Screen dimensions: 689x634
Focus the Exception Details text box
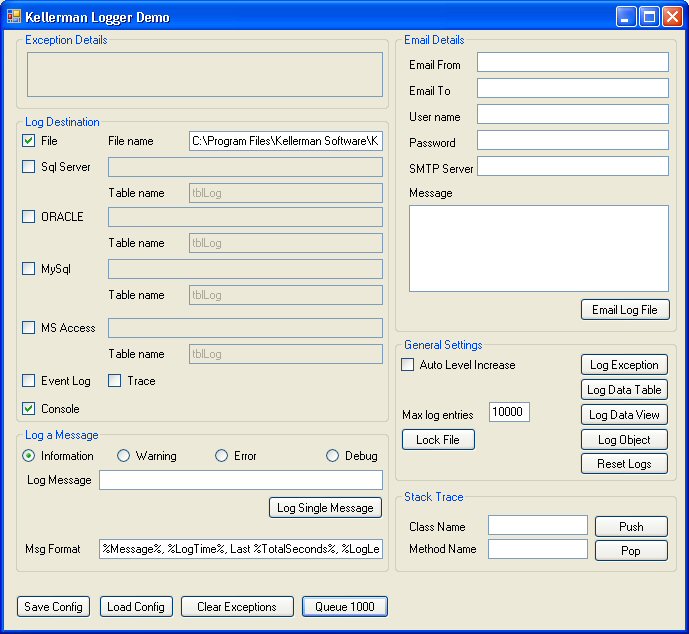pos(205,75)
